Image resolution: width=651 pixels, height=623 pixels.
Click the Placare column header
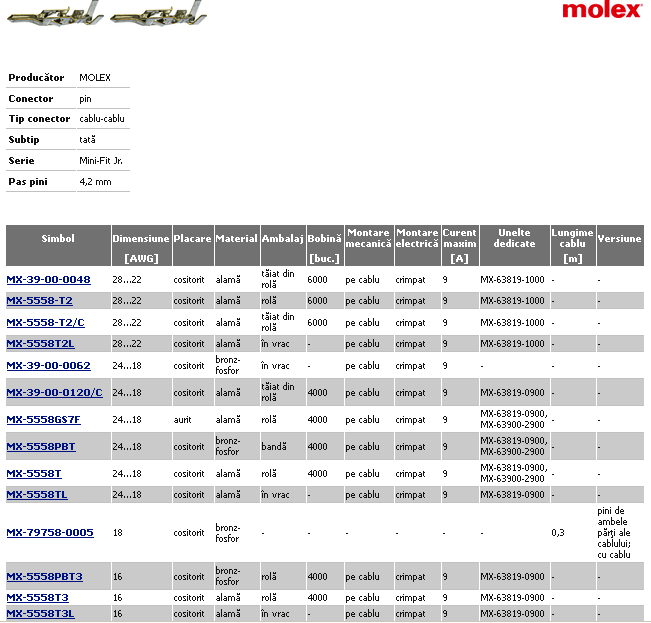[x=193, y=245]
